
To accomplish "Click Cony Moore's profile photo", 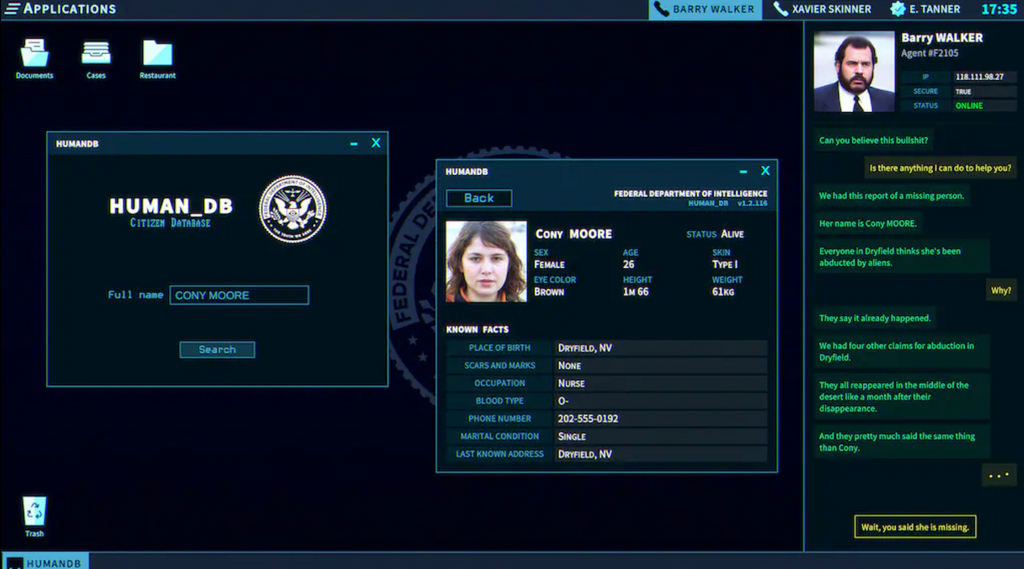I will pos(486,261).
